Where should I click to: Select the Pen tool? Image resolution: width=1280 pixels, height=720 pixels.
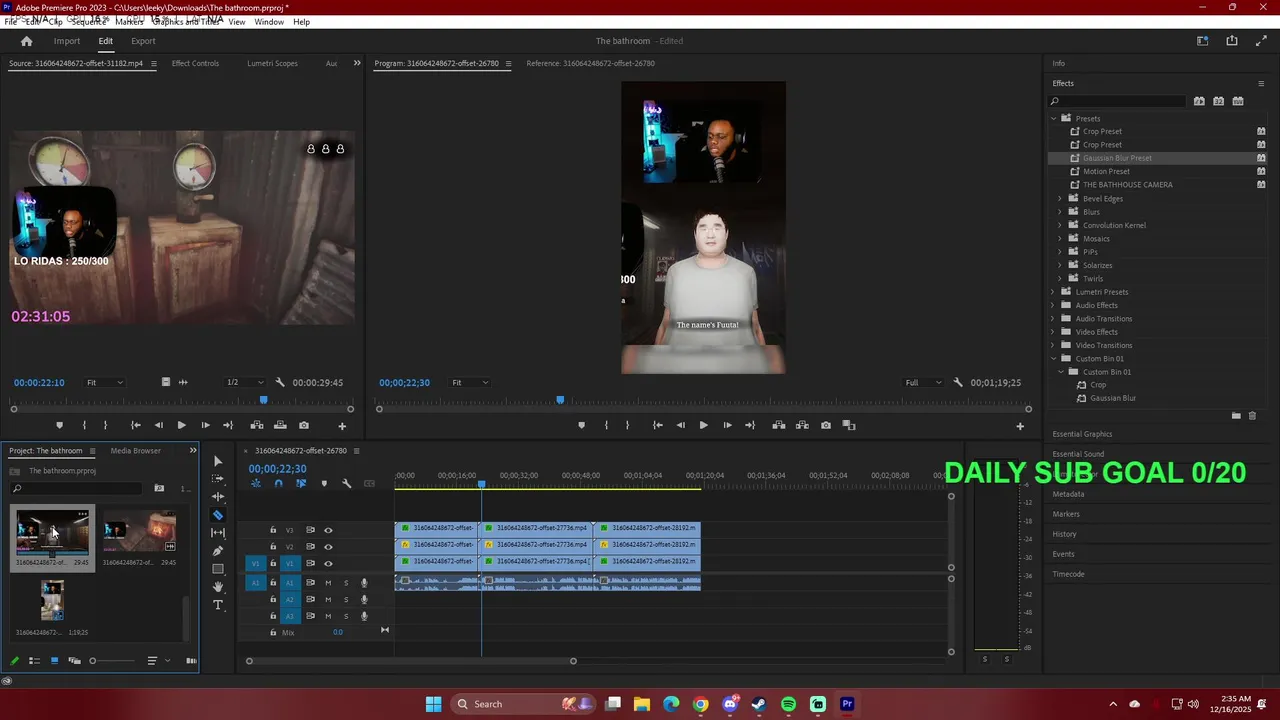(x=218, y=551)
